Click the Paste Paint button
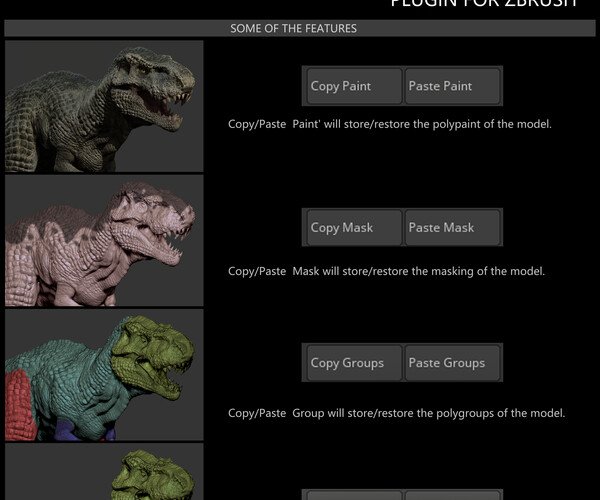 pos(452,86)
